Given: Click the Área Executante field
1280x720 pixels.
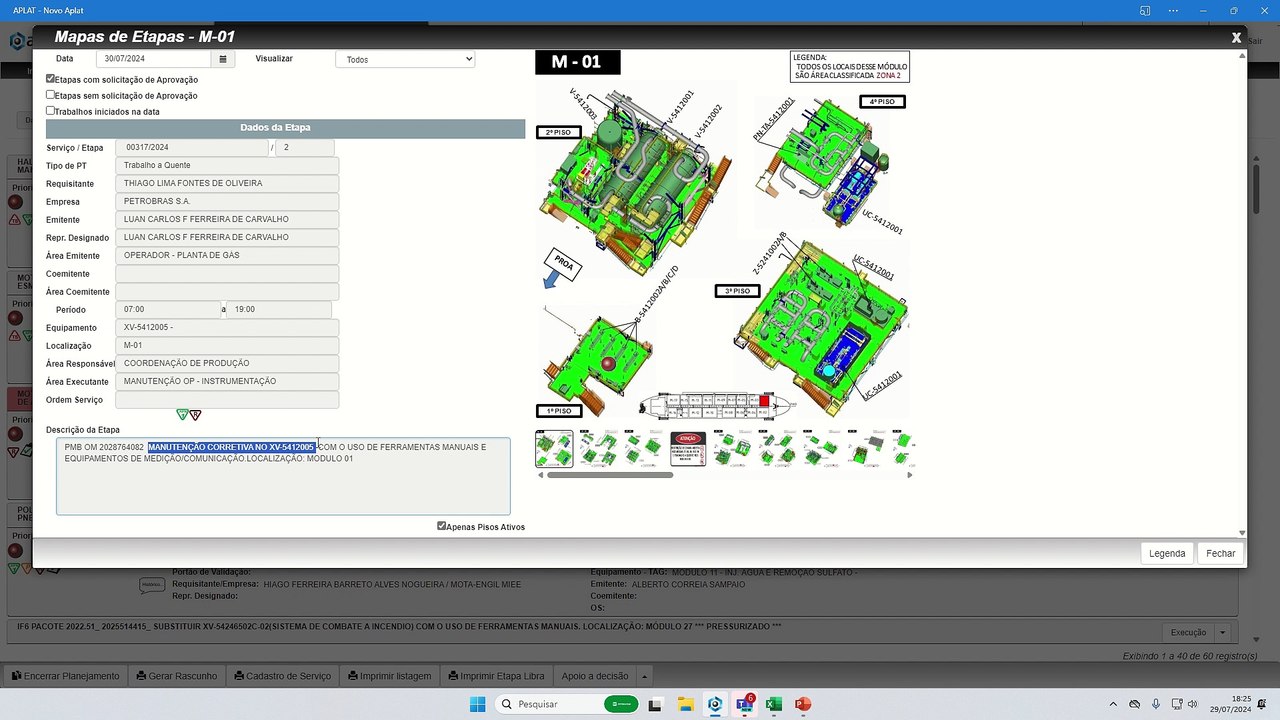Looking at the screenshot, I should click(x=227, y=381).
